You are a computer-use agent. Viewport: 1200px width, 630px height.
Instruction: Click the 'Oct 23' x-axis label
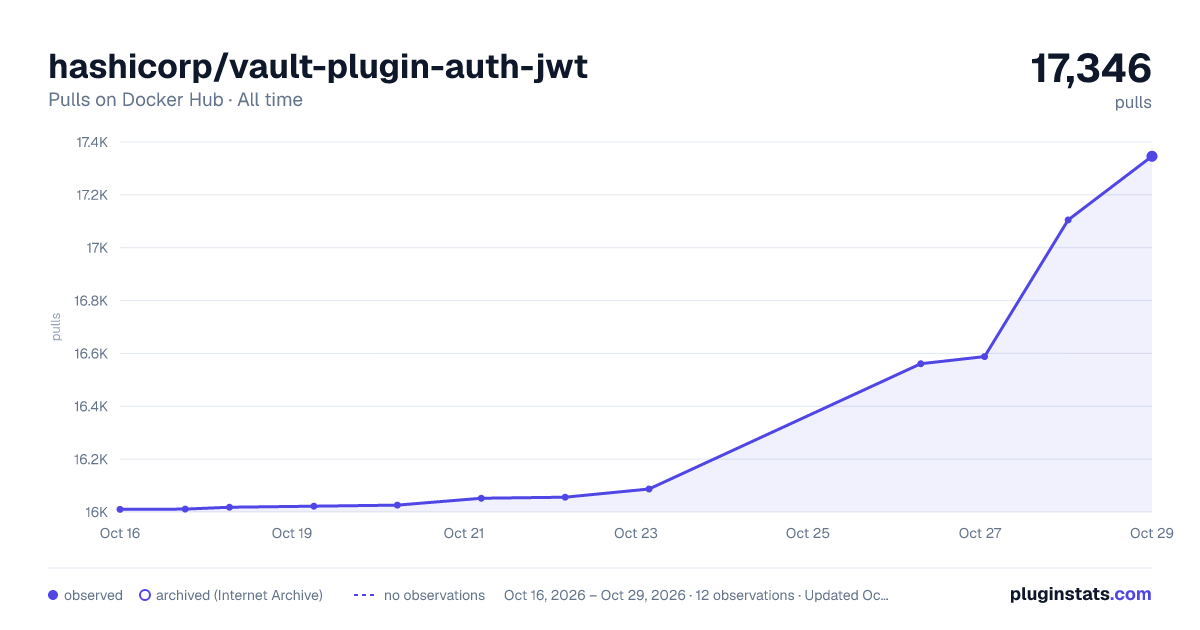tap(636, 533)
